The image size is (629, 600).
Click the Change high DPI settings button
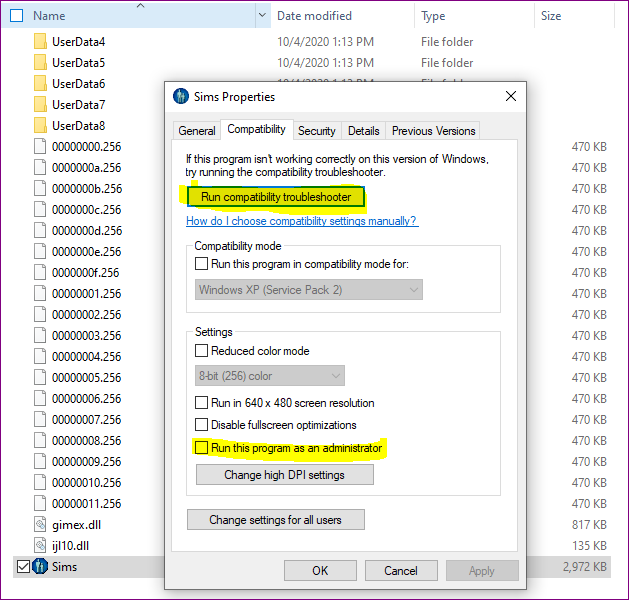(x=284, y=475)
